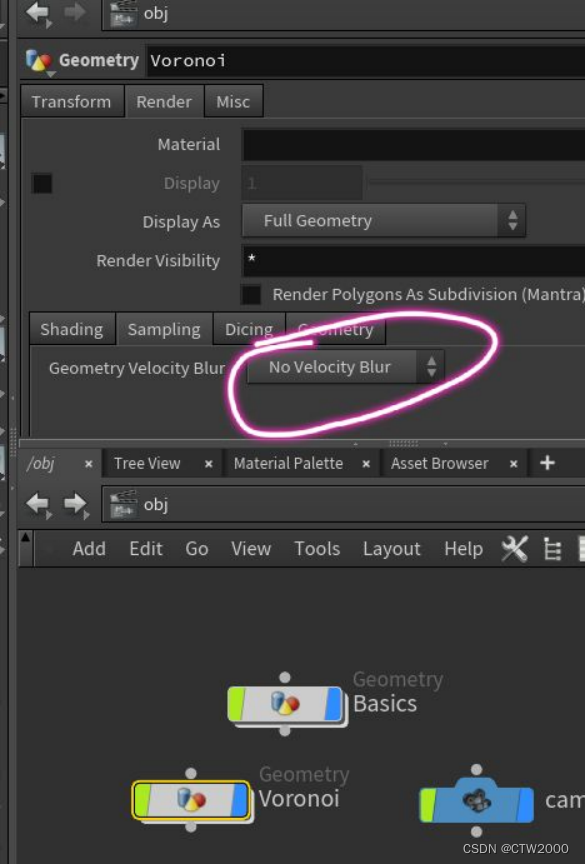Screen dimensions: 585x864
Task: Go back in network editor path
Action: (x=37, y=503)
